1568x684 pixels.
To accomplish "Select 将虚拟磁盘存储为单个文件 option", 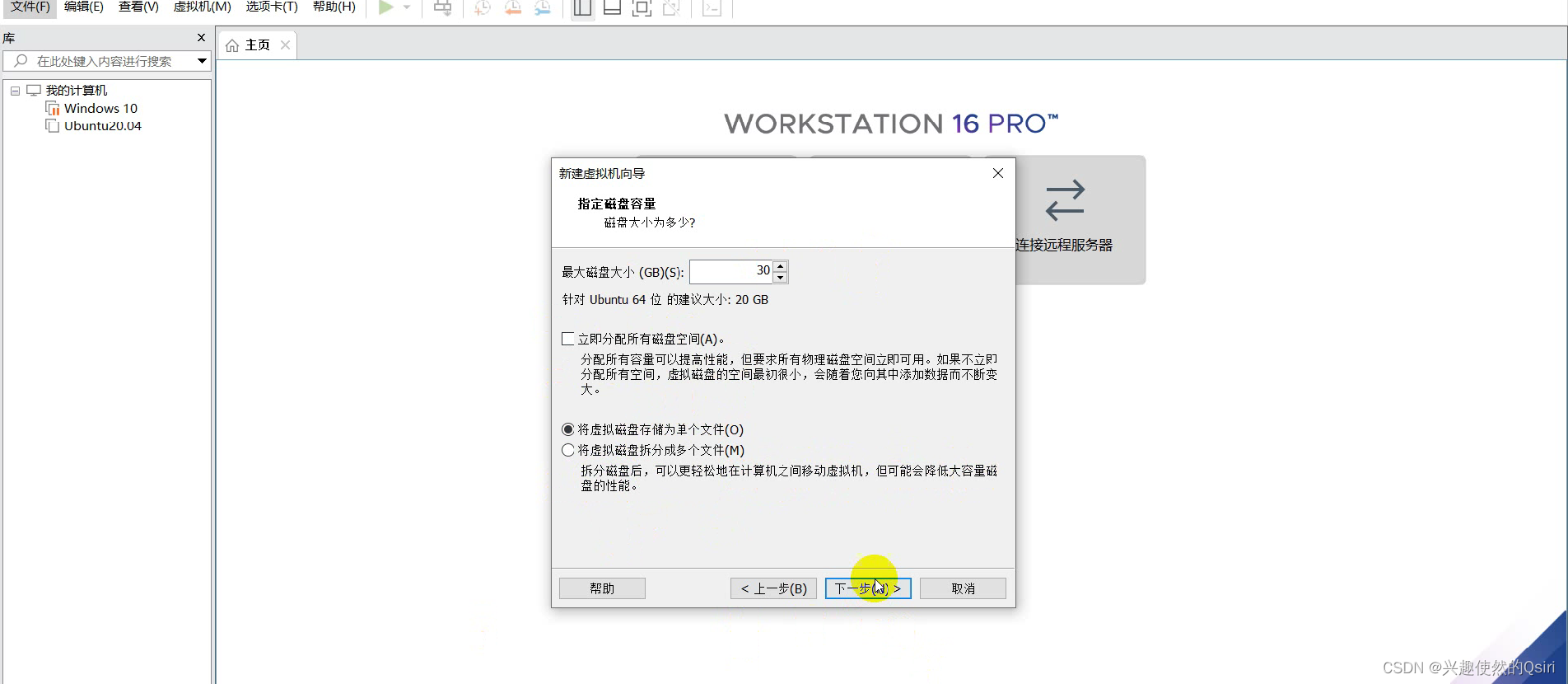I will click(568, 429).
